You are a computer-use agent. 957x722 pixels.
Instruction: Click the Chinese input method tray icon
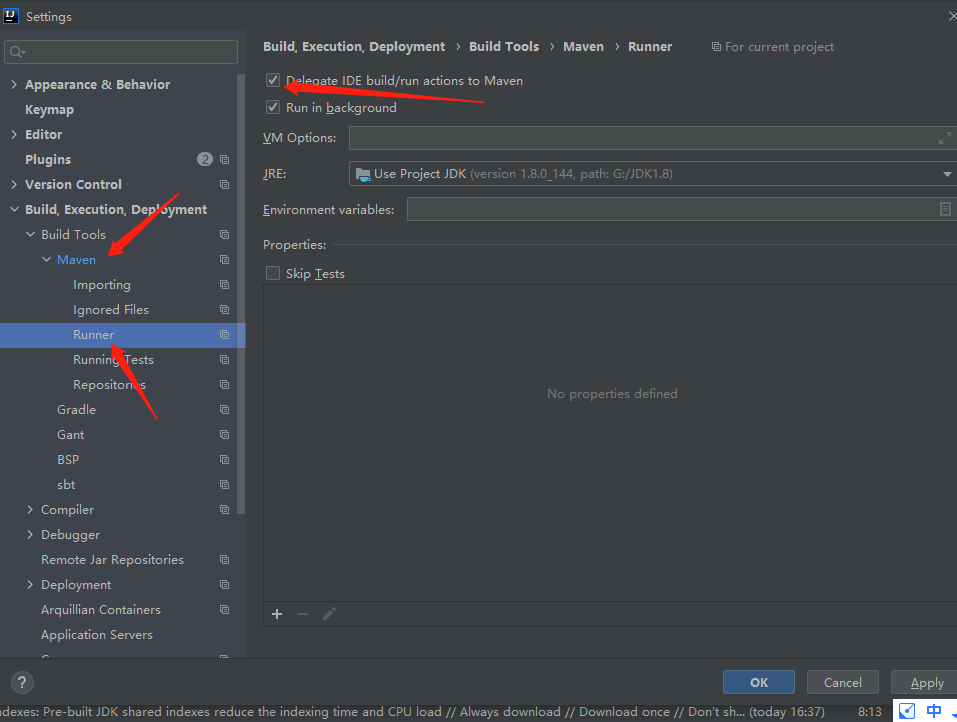coord(933,710)
